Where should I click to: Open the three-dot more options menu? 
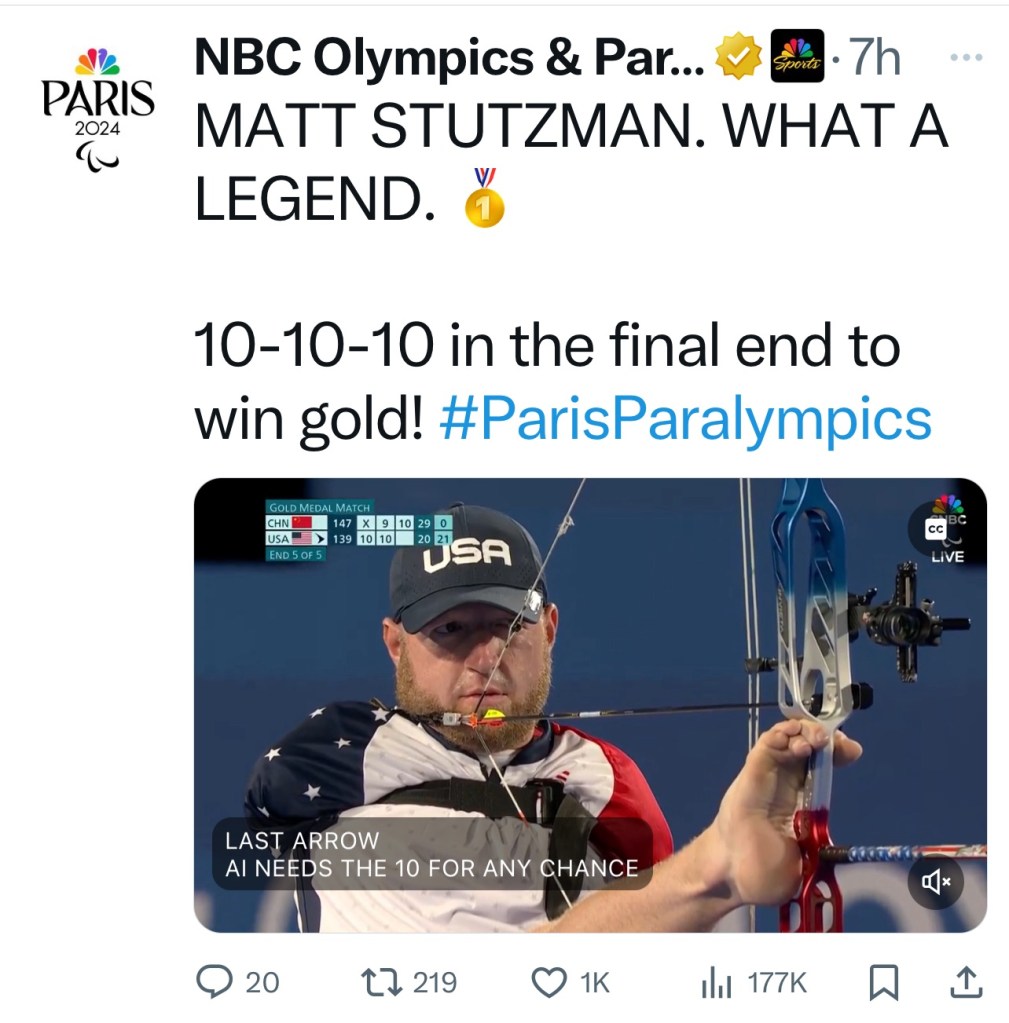pyautogui.click(x=966, y=58)
